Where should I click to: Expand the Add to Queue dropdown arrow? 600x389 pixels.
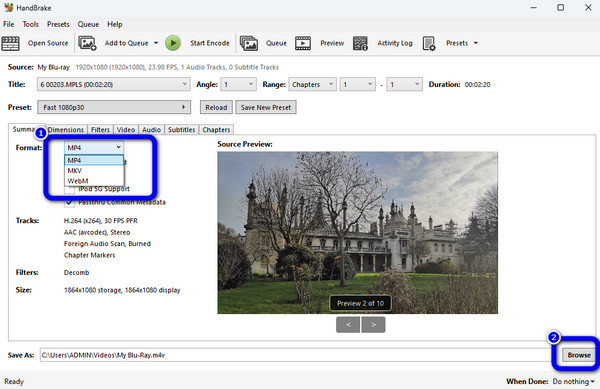[x=156, y=43]
